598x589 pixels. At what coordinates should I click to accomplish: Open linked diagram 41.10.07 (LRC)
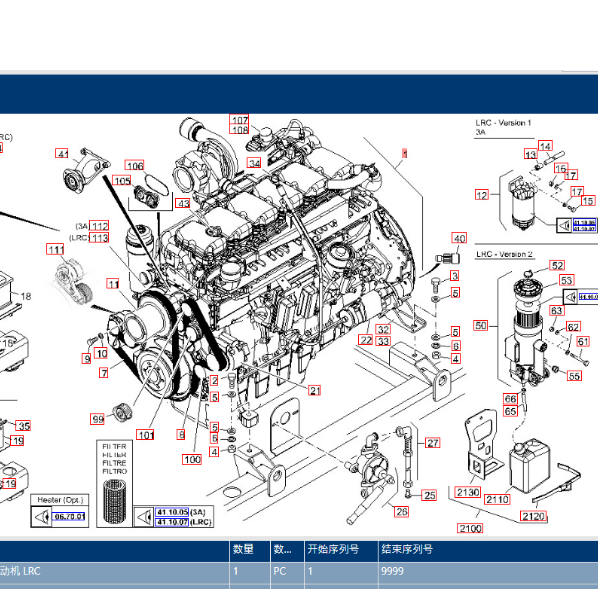[172, 521]
